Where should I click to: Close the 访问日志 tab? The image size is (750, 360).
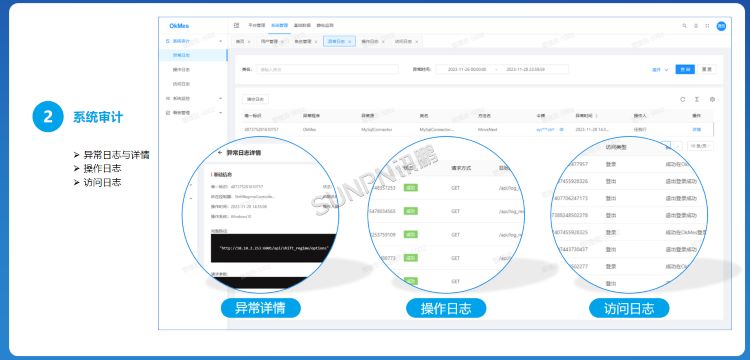point(417,42)
